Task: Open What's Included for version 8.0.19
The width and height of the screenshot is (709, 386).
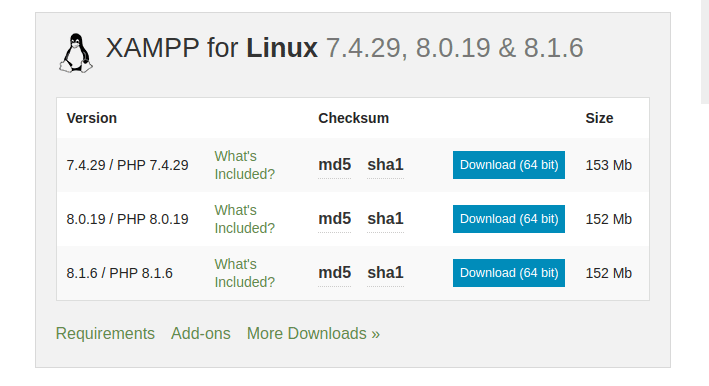Action: pos(245,219)
